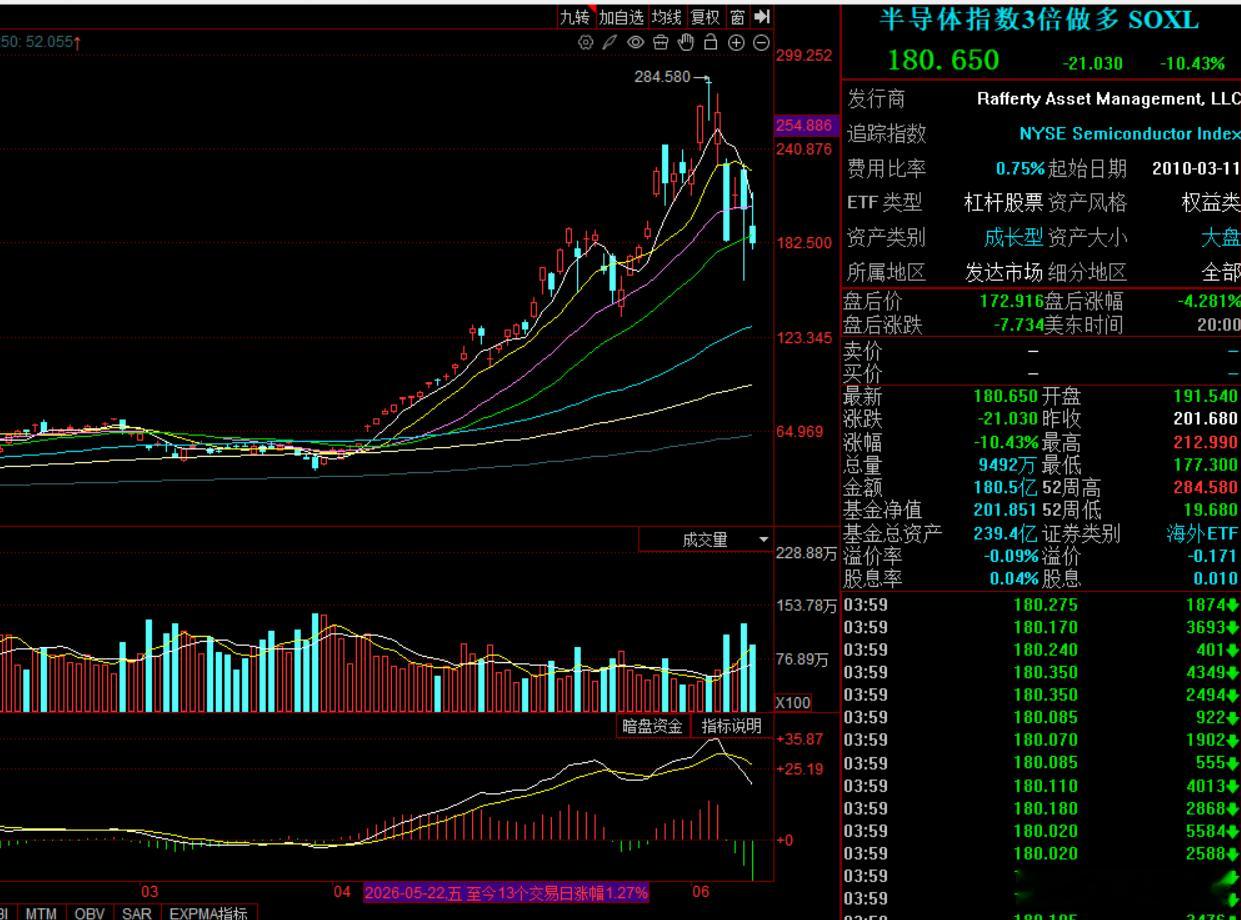
Task: Click the trade row priced 180.240
Action: (x=1041, y=649)
